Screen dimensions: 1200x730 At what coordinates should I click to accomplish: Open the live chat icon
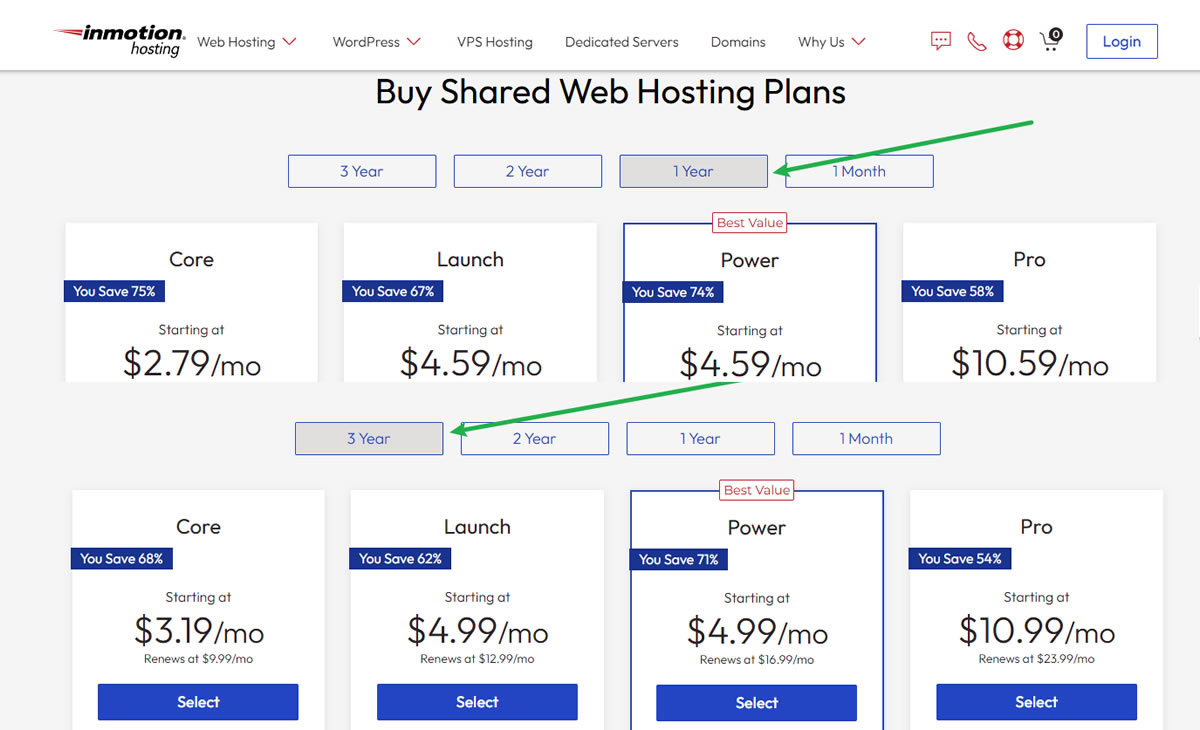940,41
